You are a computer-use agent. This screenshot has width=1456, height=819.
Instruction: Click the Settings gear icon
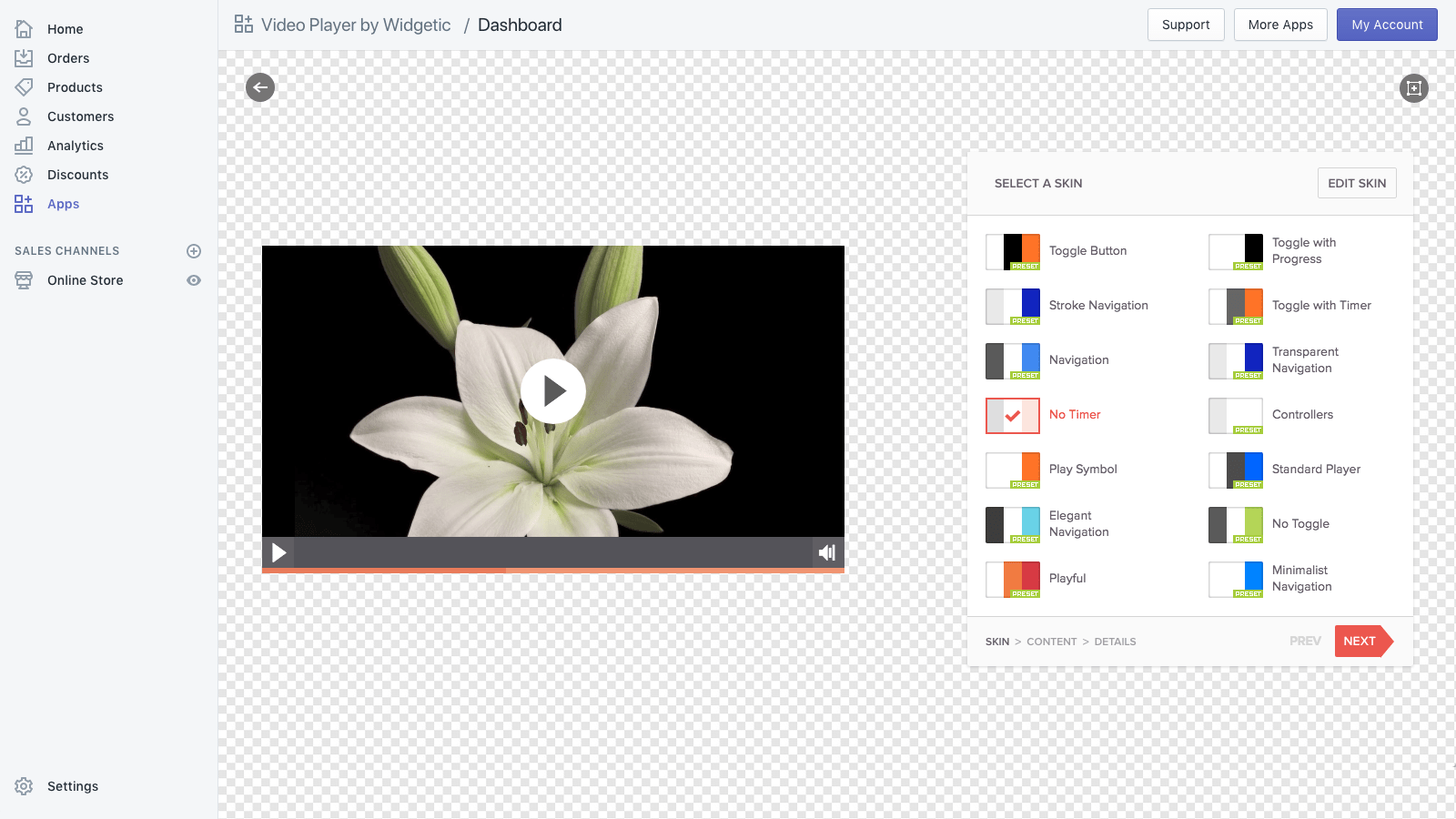pos(24,785)
